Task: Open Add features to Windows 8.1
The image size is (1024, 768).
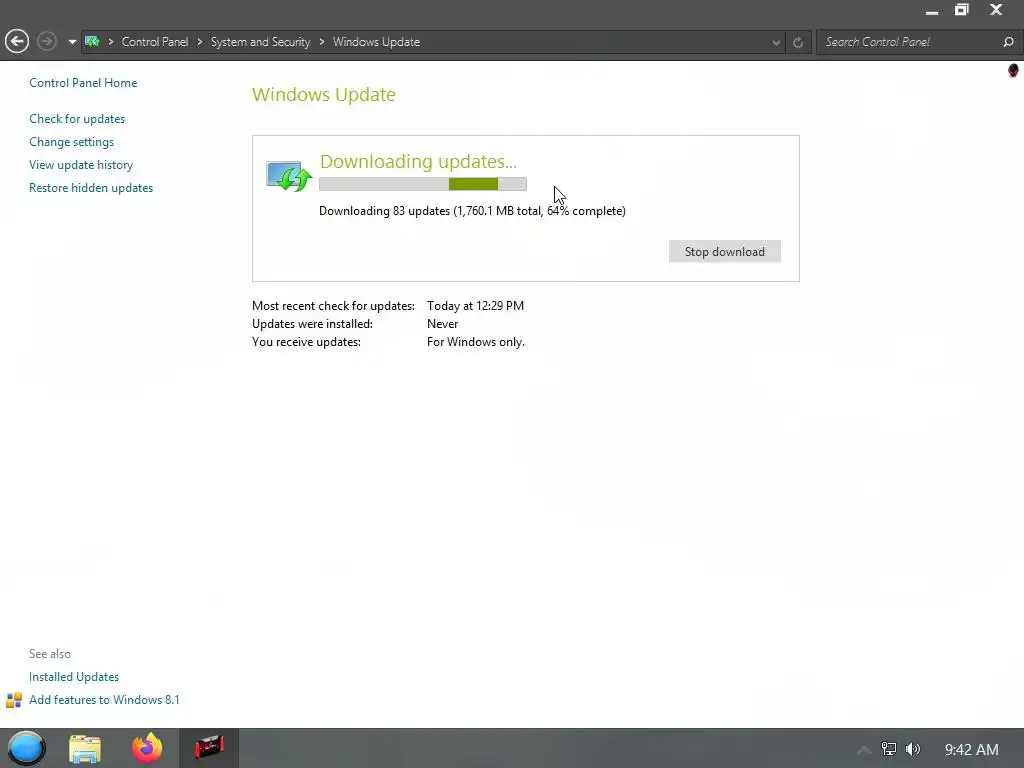Action: pos(104,699)
